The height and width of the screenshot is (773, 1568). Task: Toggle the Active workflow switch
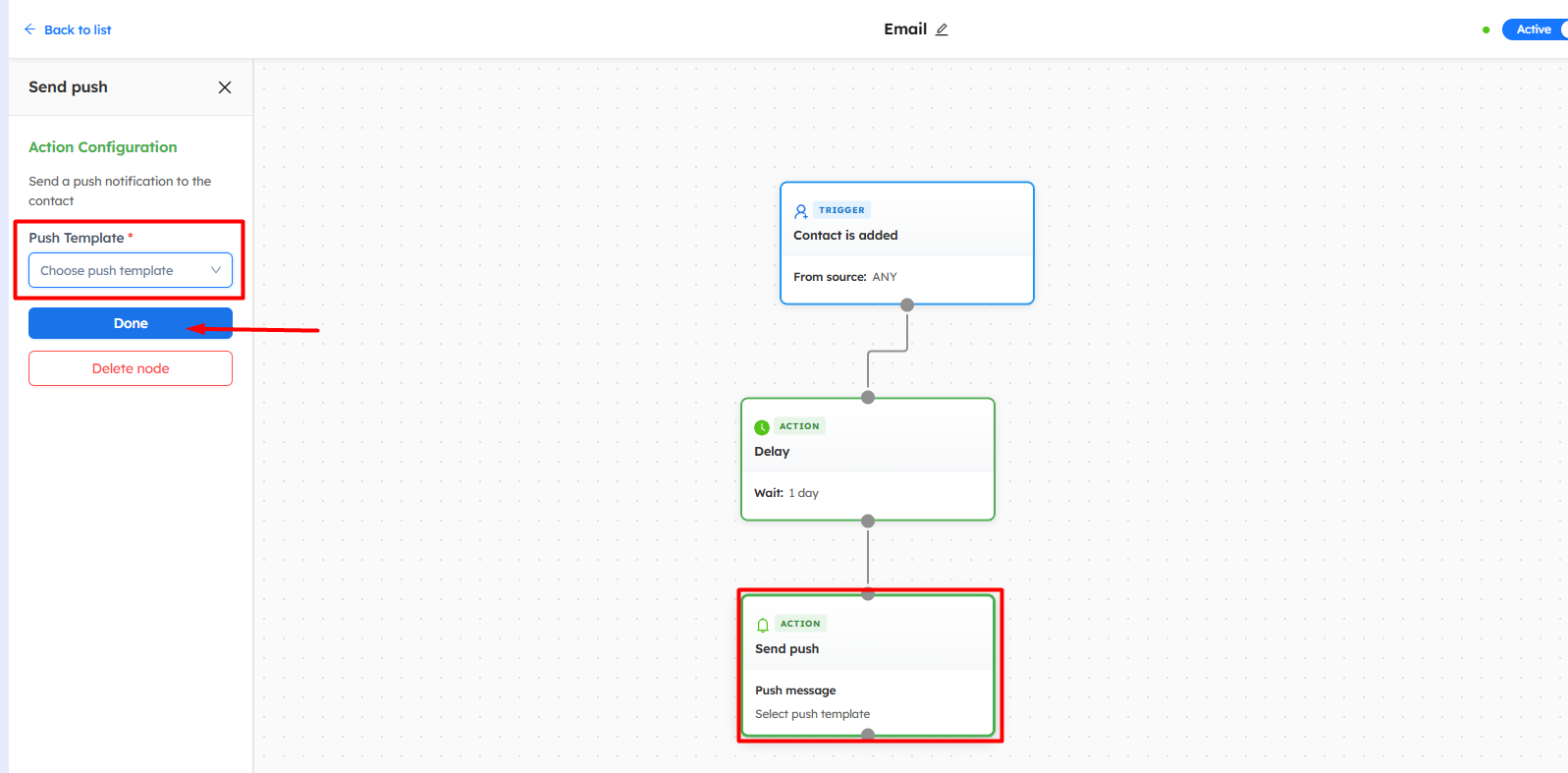tap(1535, 29)
